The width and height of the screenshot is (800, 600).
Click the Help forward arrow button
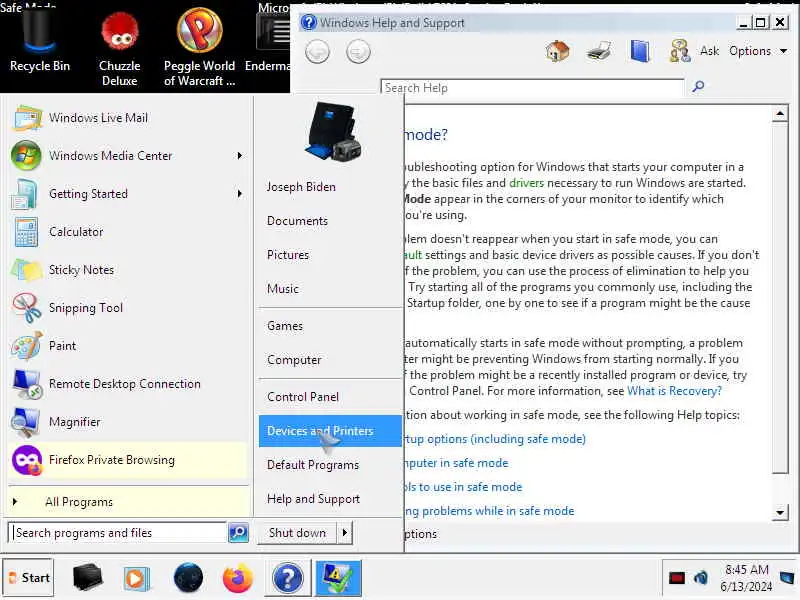358,52
